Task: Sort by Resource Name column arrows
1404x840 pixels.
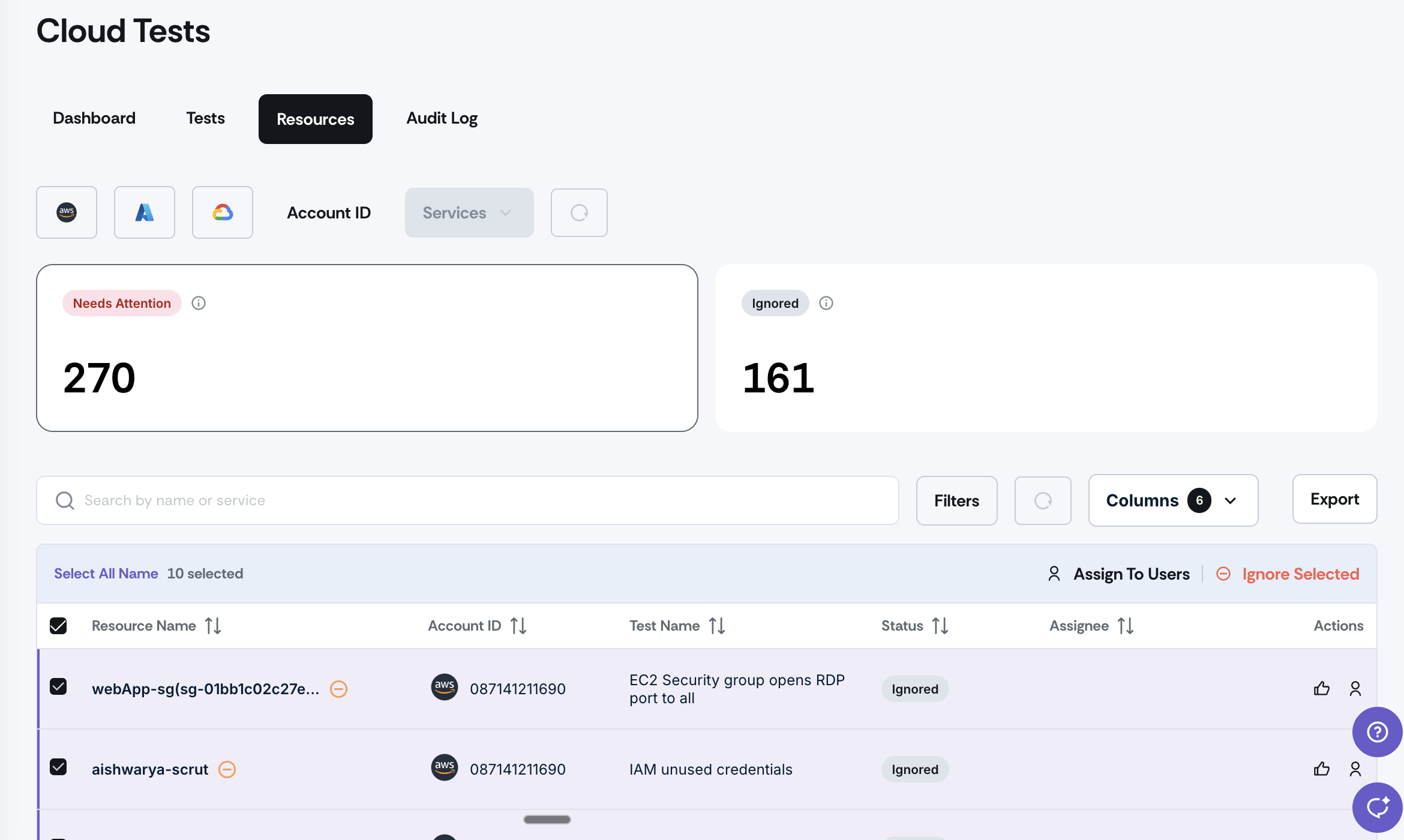Action: (x=213, y=626)
